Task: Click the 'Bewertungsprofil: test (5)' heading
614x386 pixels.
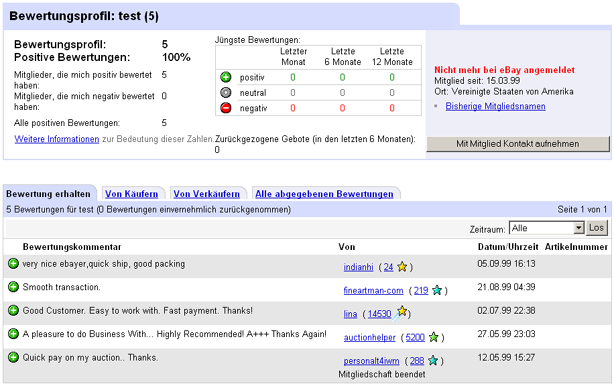Action: pos(84,16)
